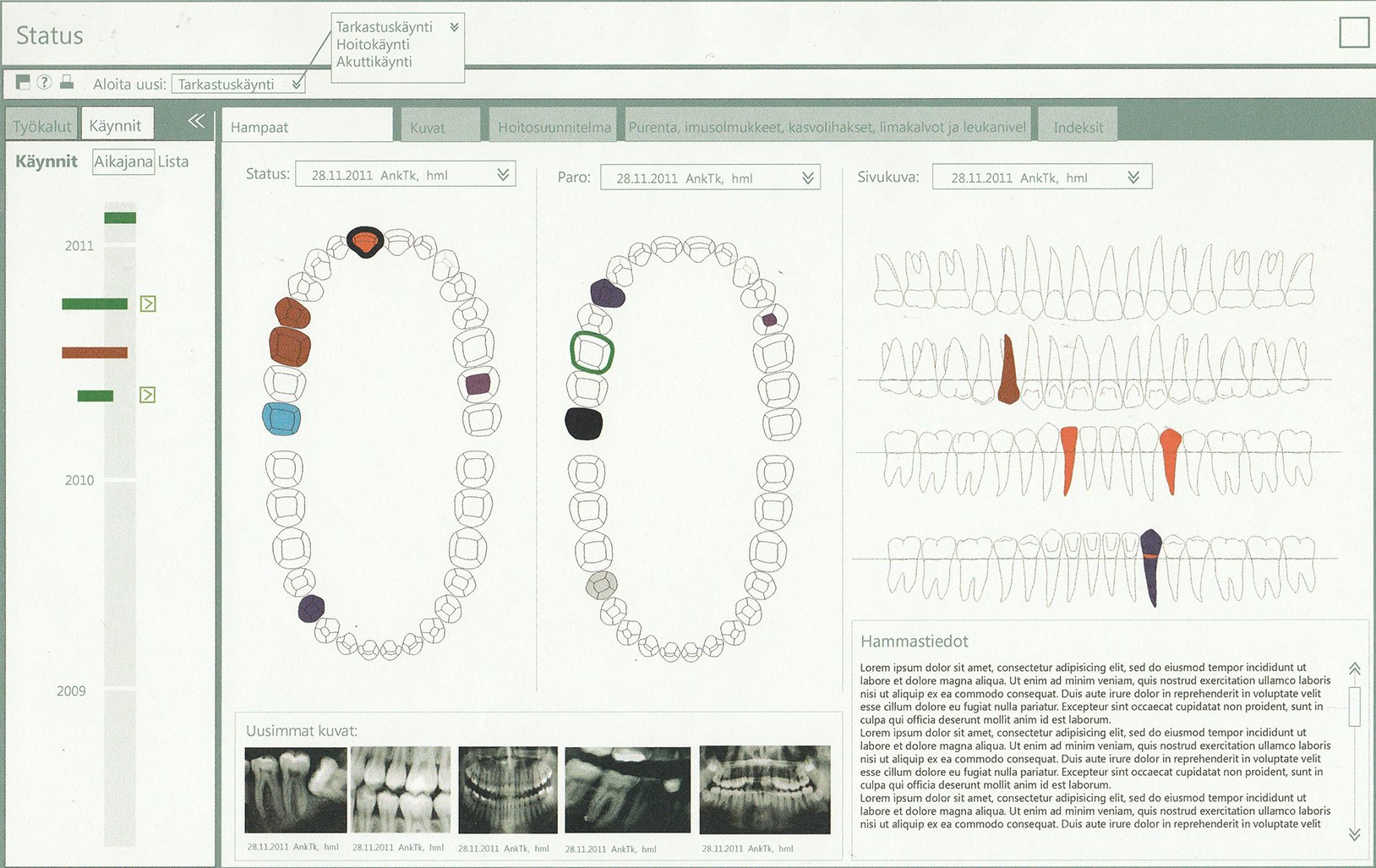Open the first x-ray thumbnail

pos(296,790)
